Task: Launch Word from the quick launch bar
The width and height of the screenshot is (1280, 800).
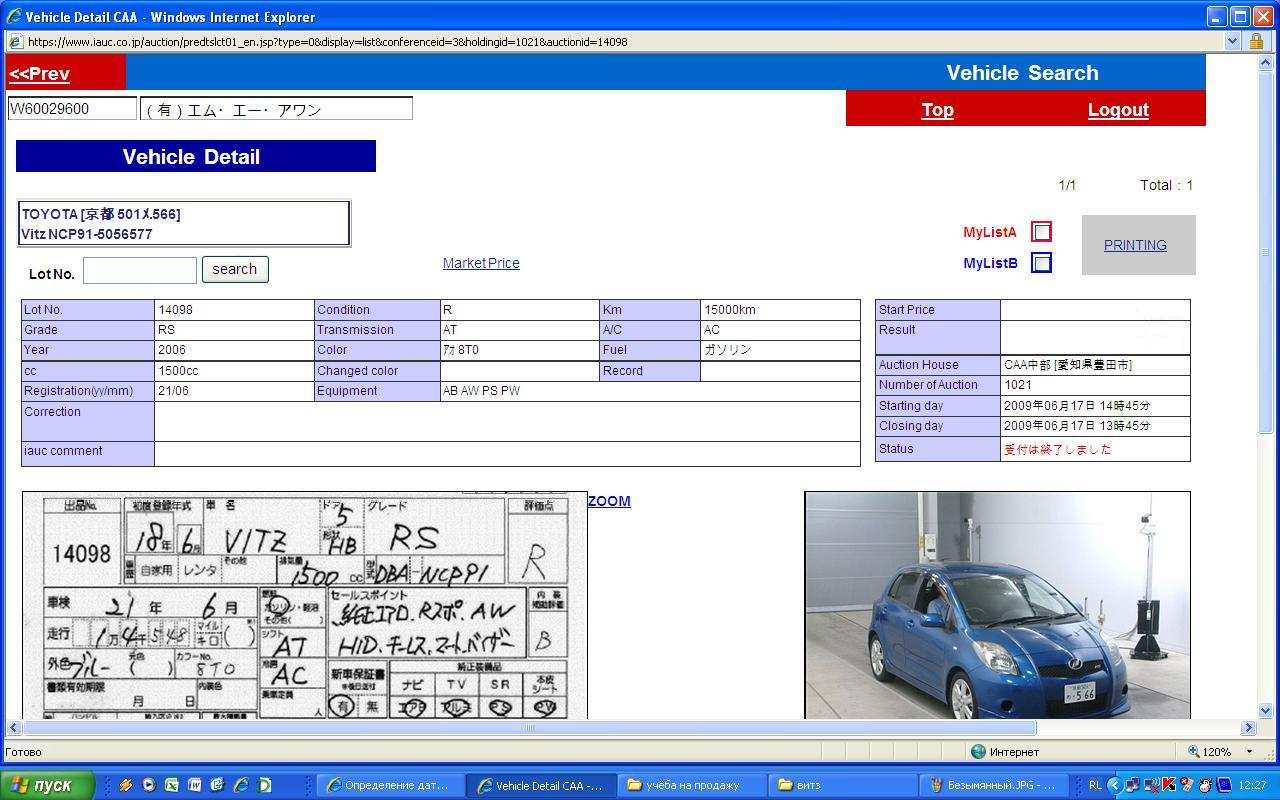Action: coord(194,785)
